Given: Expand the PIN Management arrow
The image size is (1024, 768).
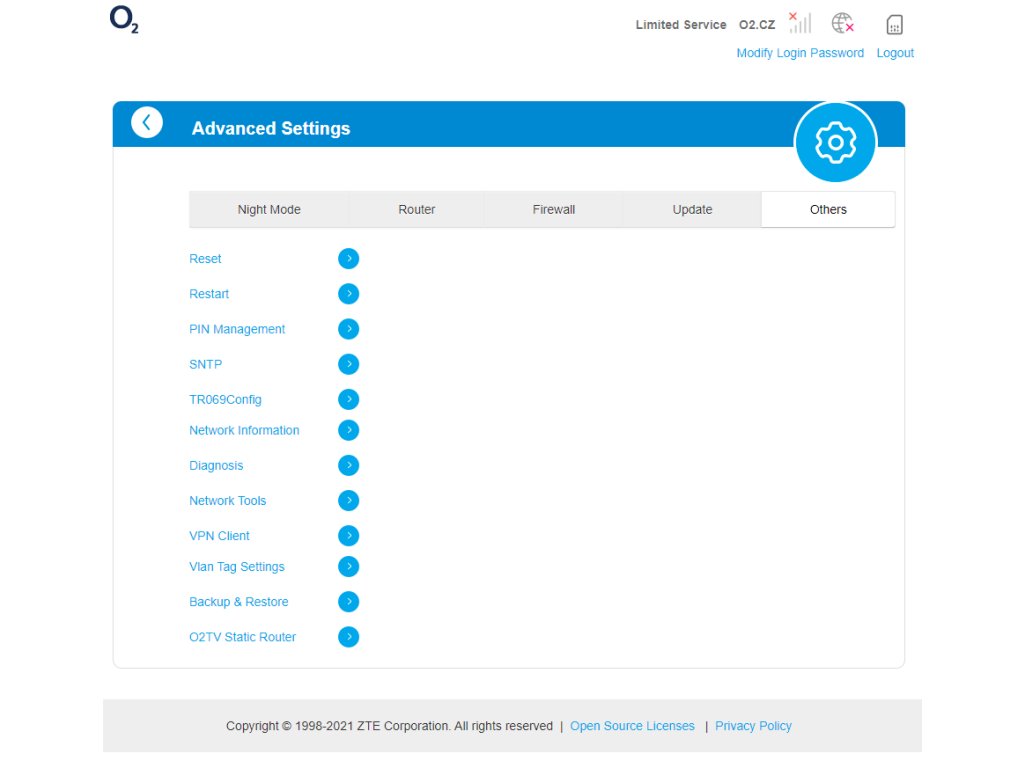Looking at the screenshot, I should (x=348, y=329).
